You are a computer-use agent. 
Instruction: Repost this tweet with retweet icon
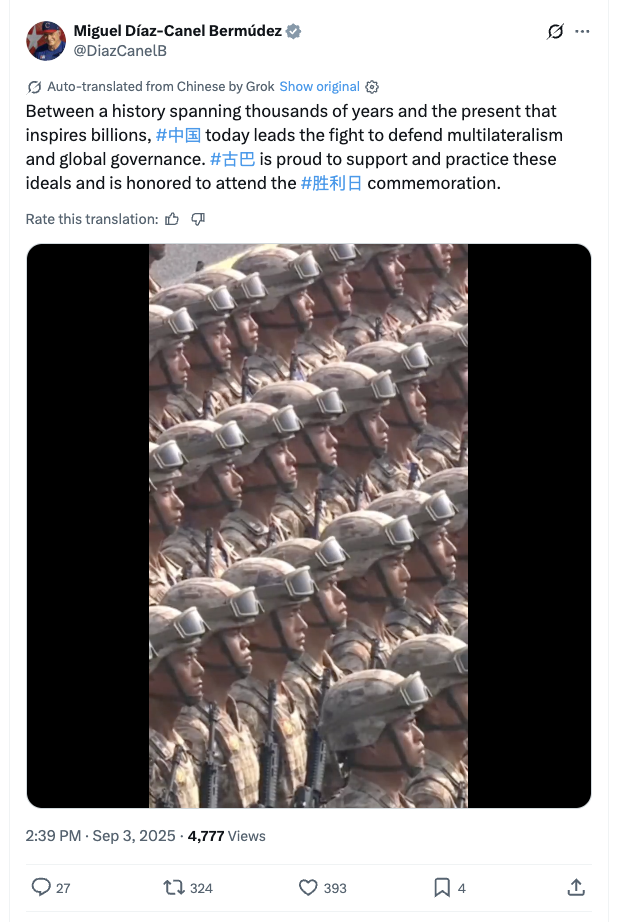coord(173,887)
